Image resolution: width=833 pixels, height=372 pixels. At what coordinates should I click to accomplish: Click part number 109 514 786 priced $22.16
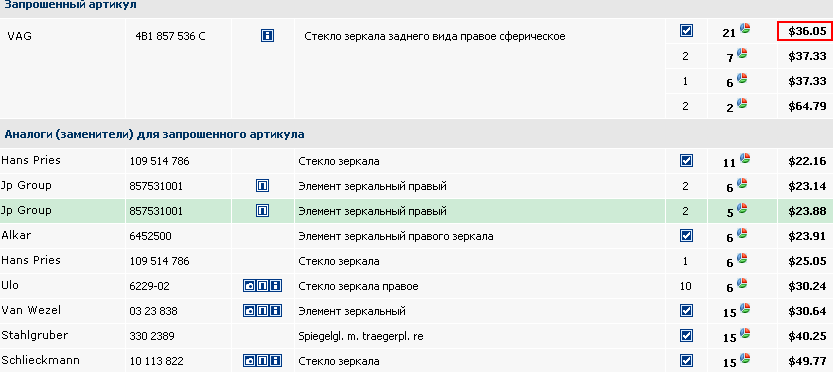pos(159,161)
